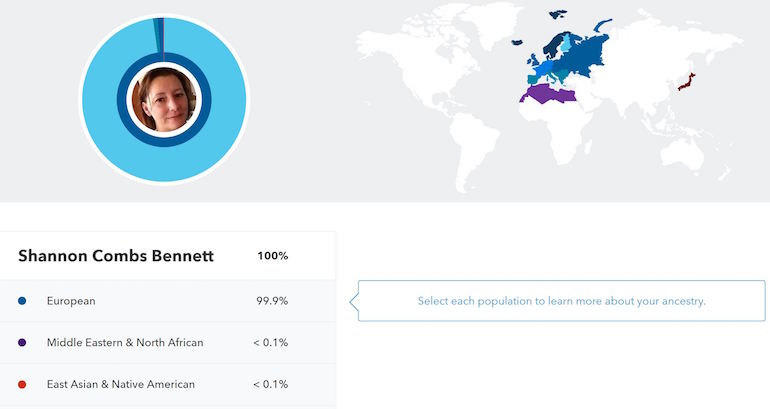Click the purple North Africa region on the map

click(548, 95)
